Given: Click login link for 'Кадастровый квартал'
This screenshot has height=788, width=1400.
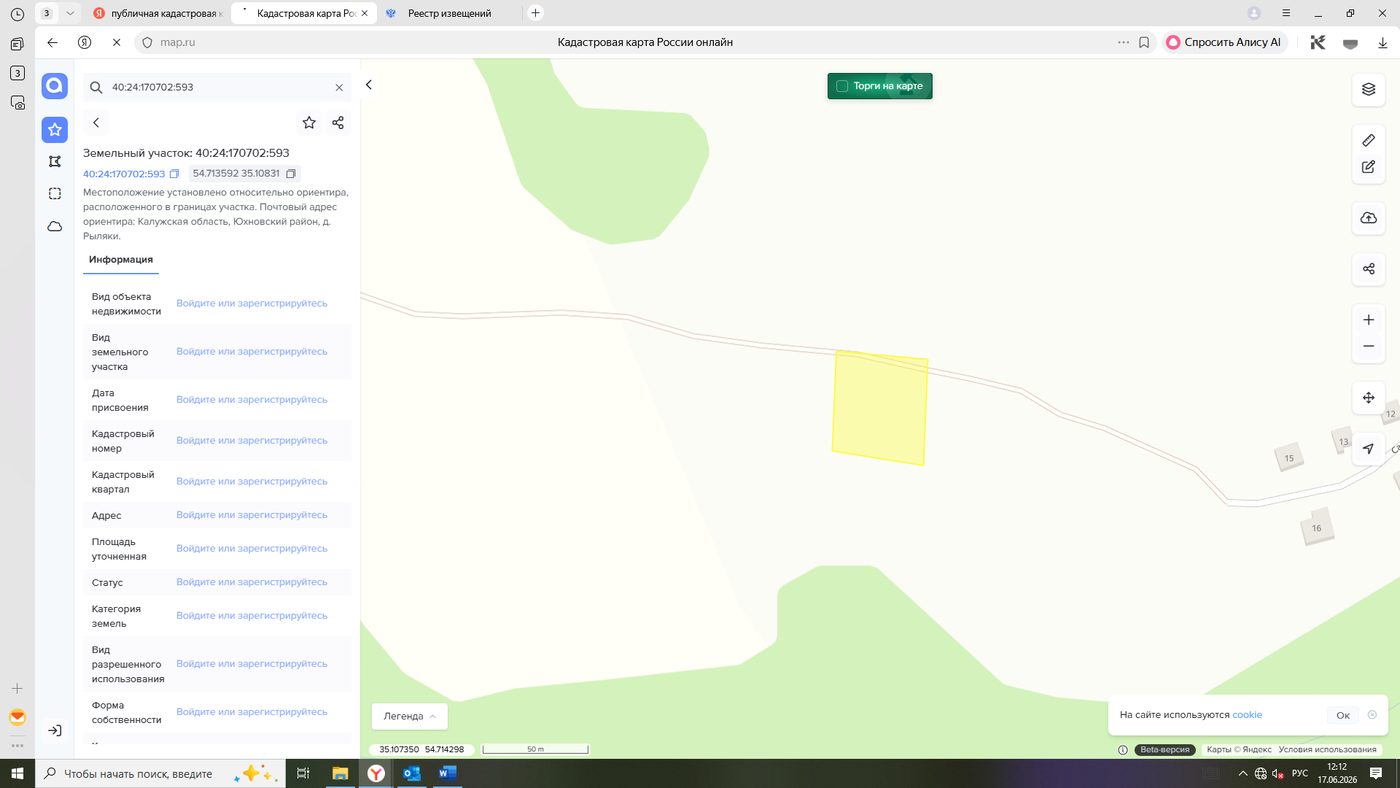Looking at the screenshot, I should (252, 481).
